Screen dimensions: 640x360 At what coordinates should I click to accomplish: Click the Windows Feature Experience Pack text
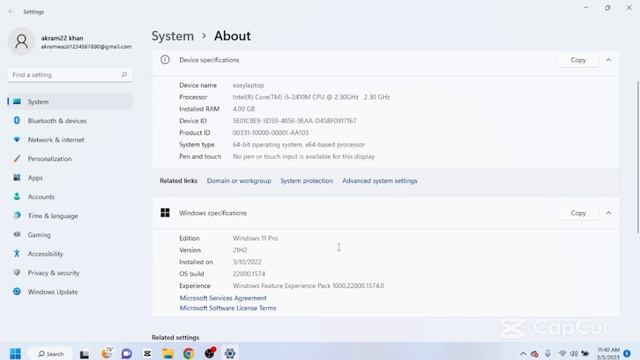coord(308,286)
